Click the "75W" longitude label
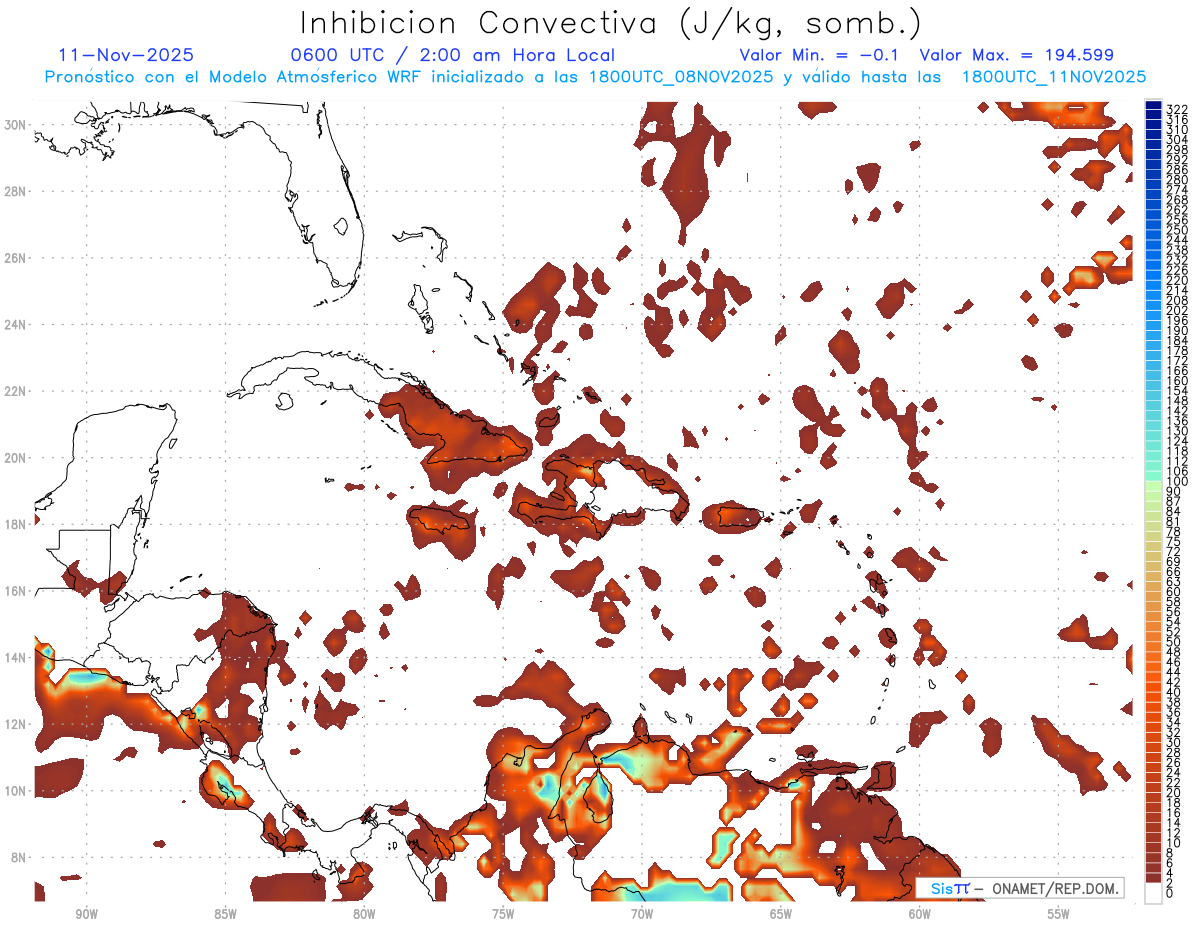1200x927 pixels. pos(503,914)
